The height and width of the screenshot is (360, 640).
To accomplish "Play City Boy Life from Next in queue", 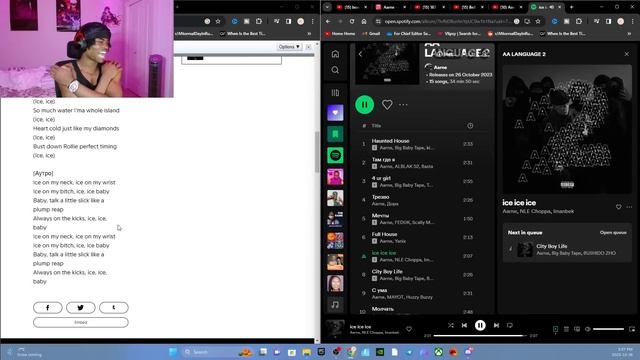I will [567, 249].
